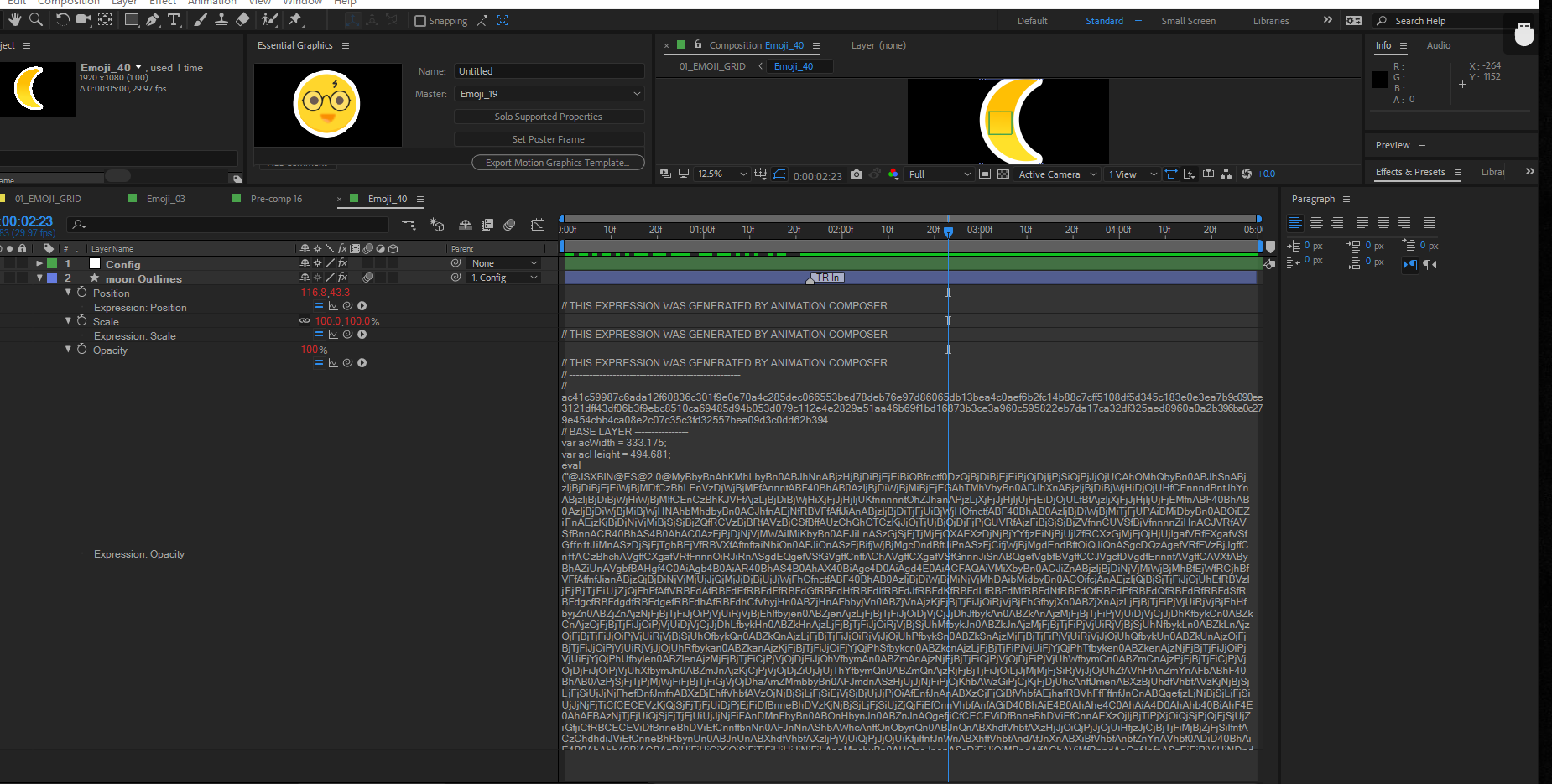Click into the Essential Graphics Name field
1552x784 pixels.
coord(549,71)
